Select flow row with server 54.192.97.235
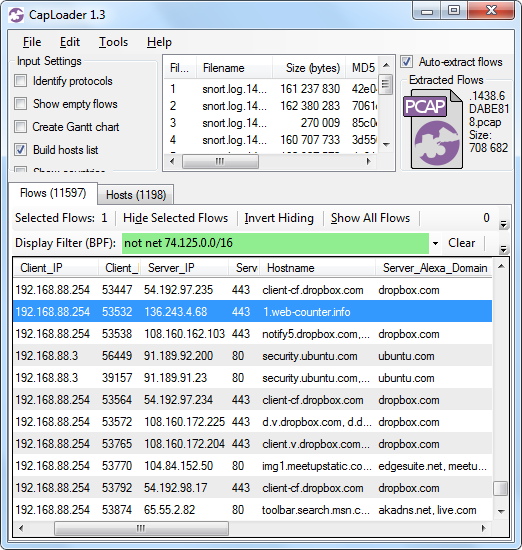Viewport: 522px width, 550px height. 253,290
